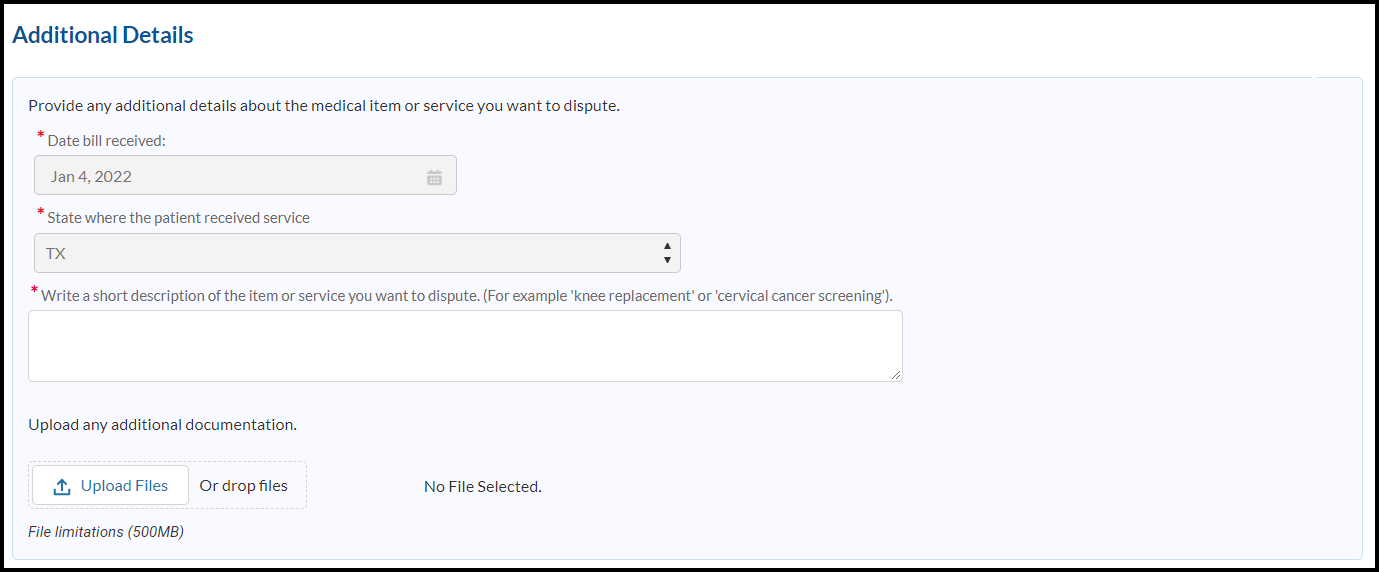Click the 'Write a short description' label
This screenshot has width=1379, height=572.
[x=467, y=296]
